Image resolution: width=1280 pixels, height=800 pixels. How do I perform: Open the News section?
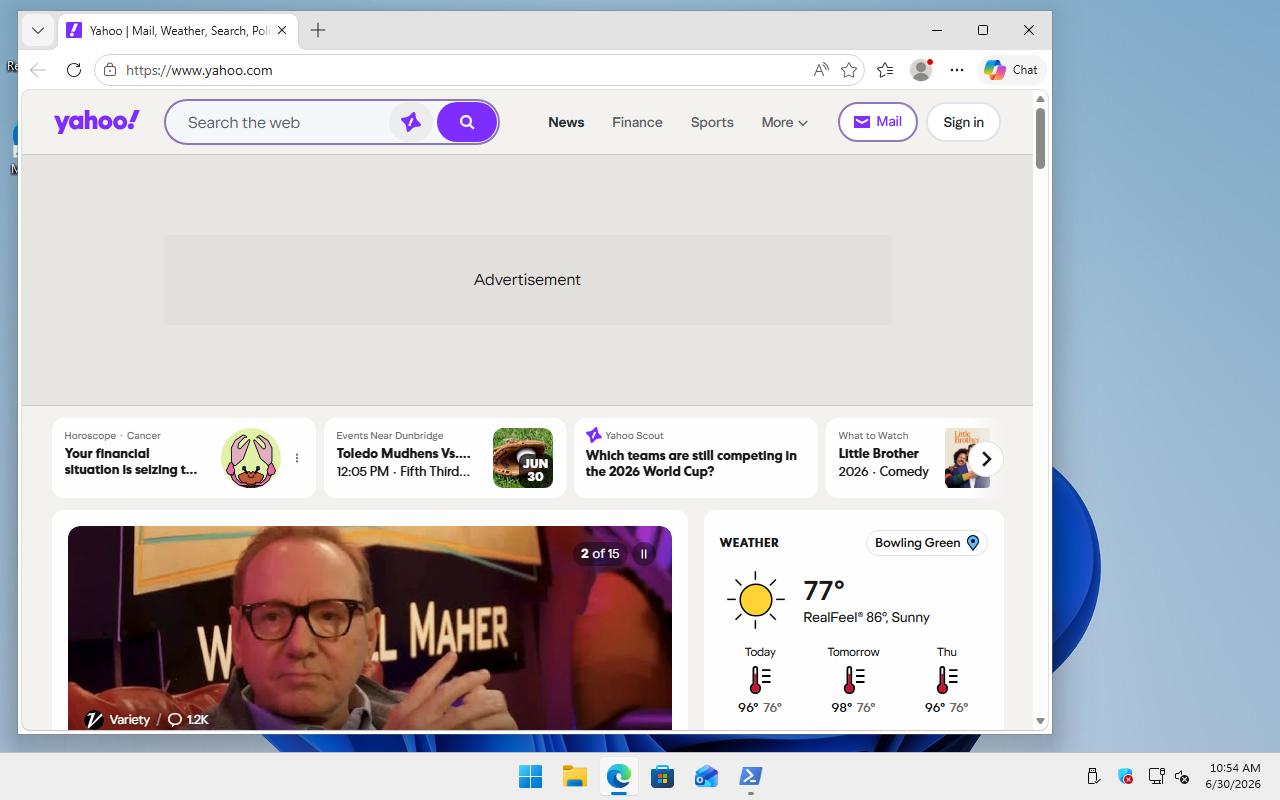click(566, 122)
